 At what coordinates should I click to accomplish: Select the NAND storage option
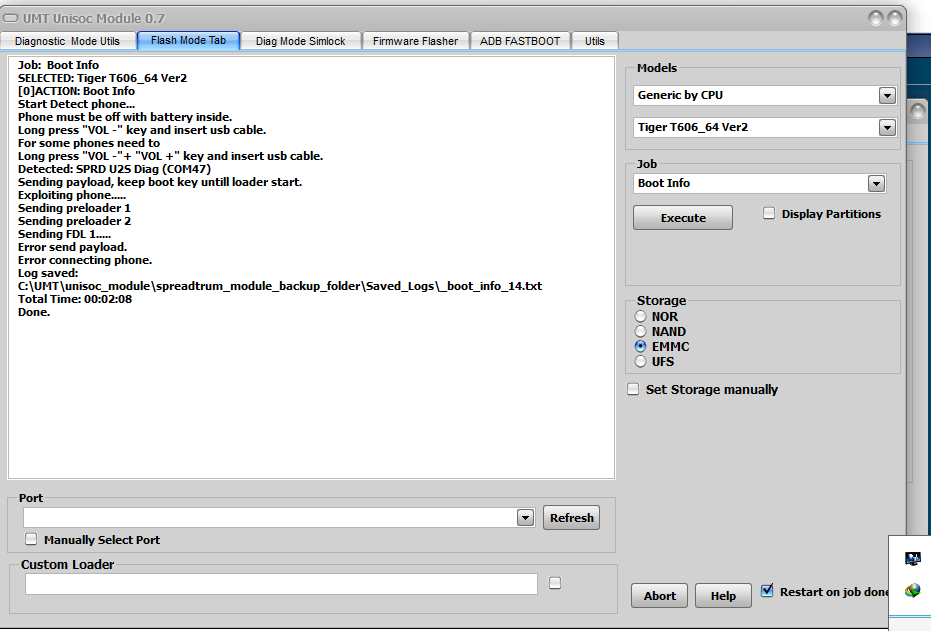coord(640,331)
